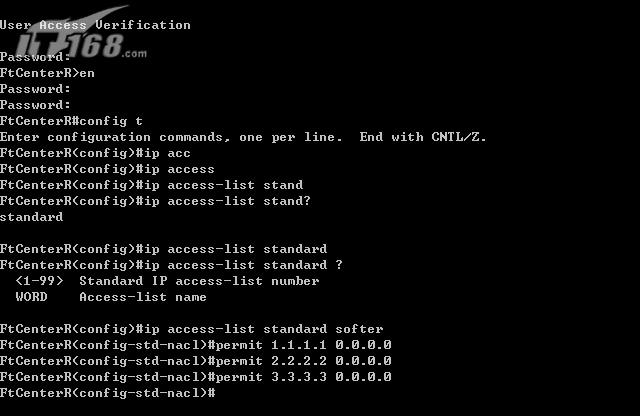Click the 'FtCenterR#config t' line

point(71,121)
